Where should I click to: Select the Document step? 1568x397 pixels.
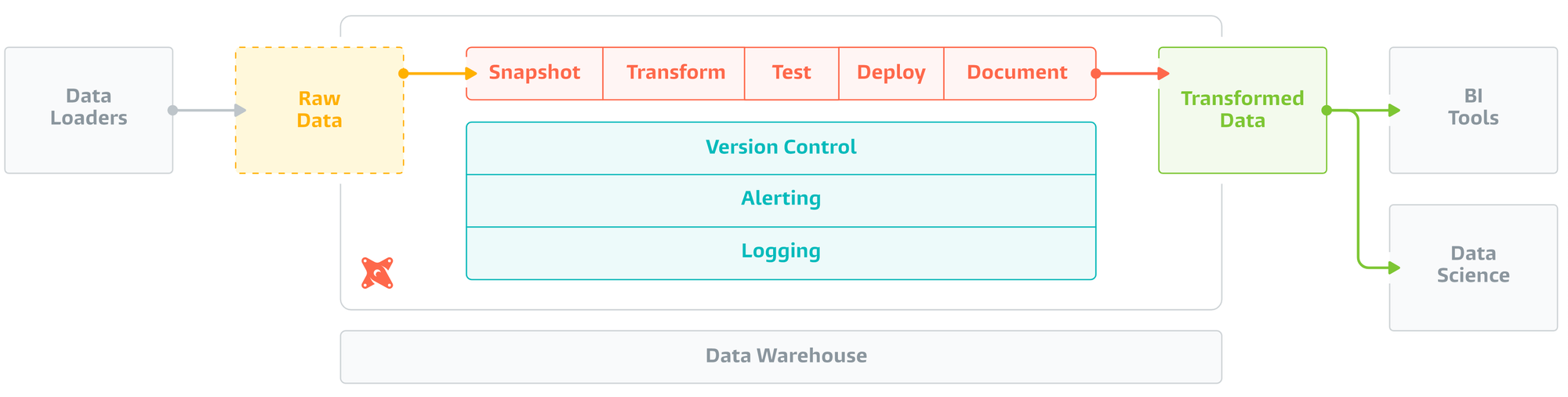tap(1020, 74)
